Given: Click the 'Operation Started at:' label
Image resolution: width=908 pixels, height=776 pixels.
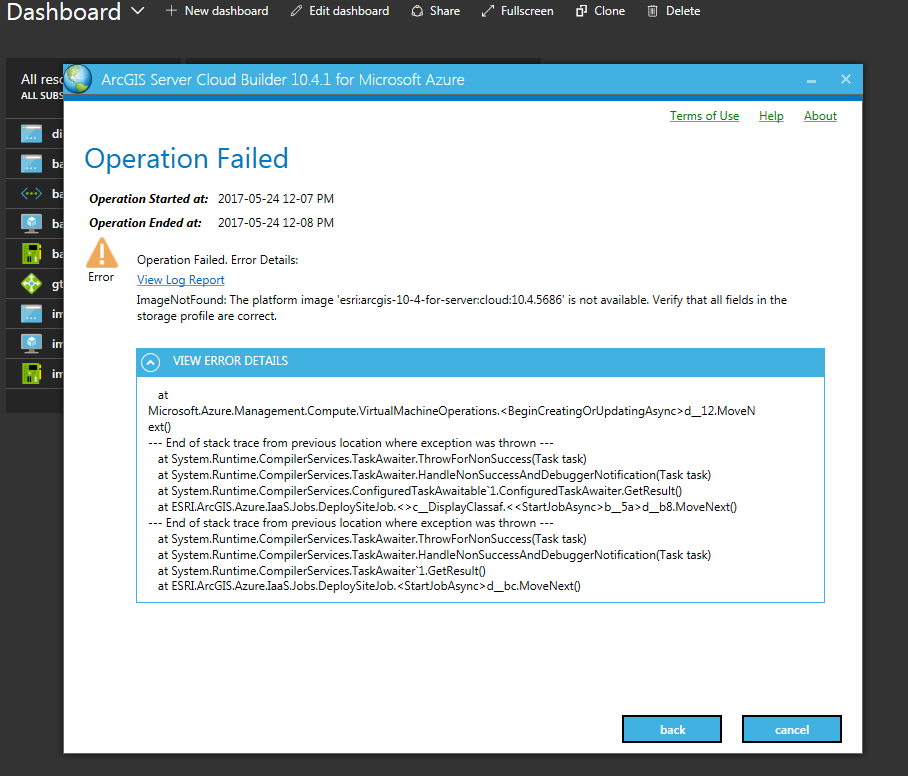Looking at the screenshot, I should pyautogui.click(x=149, y=199).
